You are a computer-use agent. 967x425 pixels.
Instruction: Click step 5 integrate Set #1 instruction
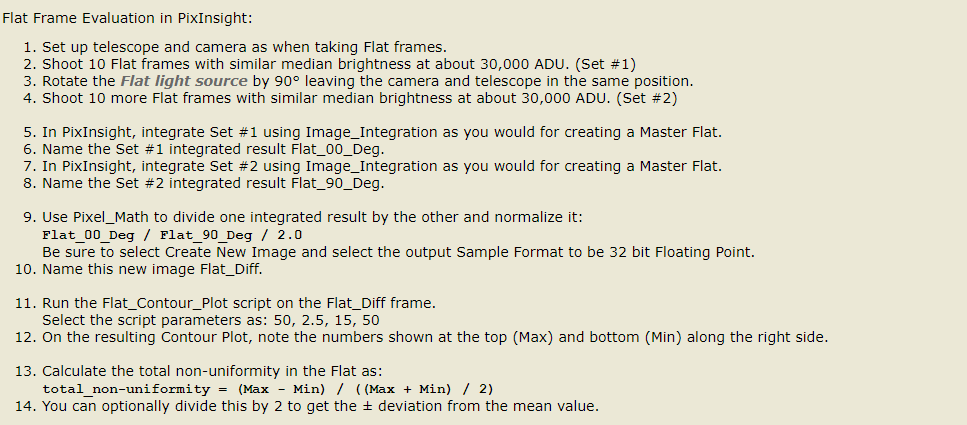pos(382,133)
